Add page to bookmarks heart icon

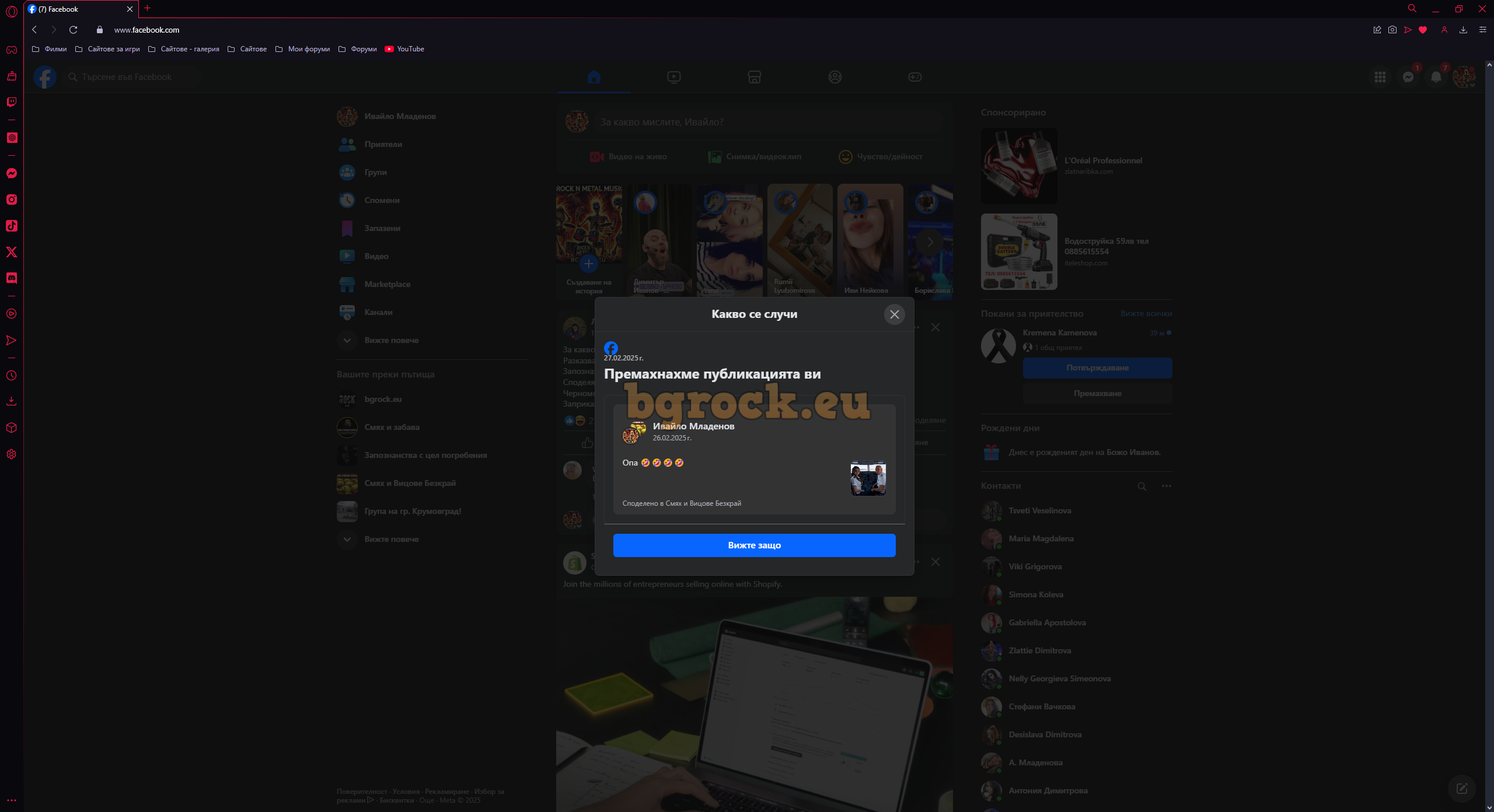(x=1423, y=30)
